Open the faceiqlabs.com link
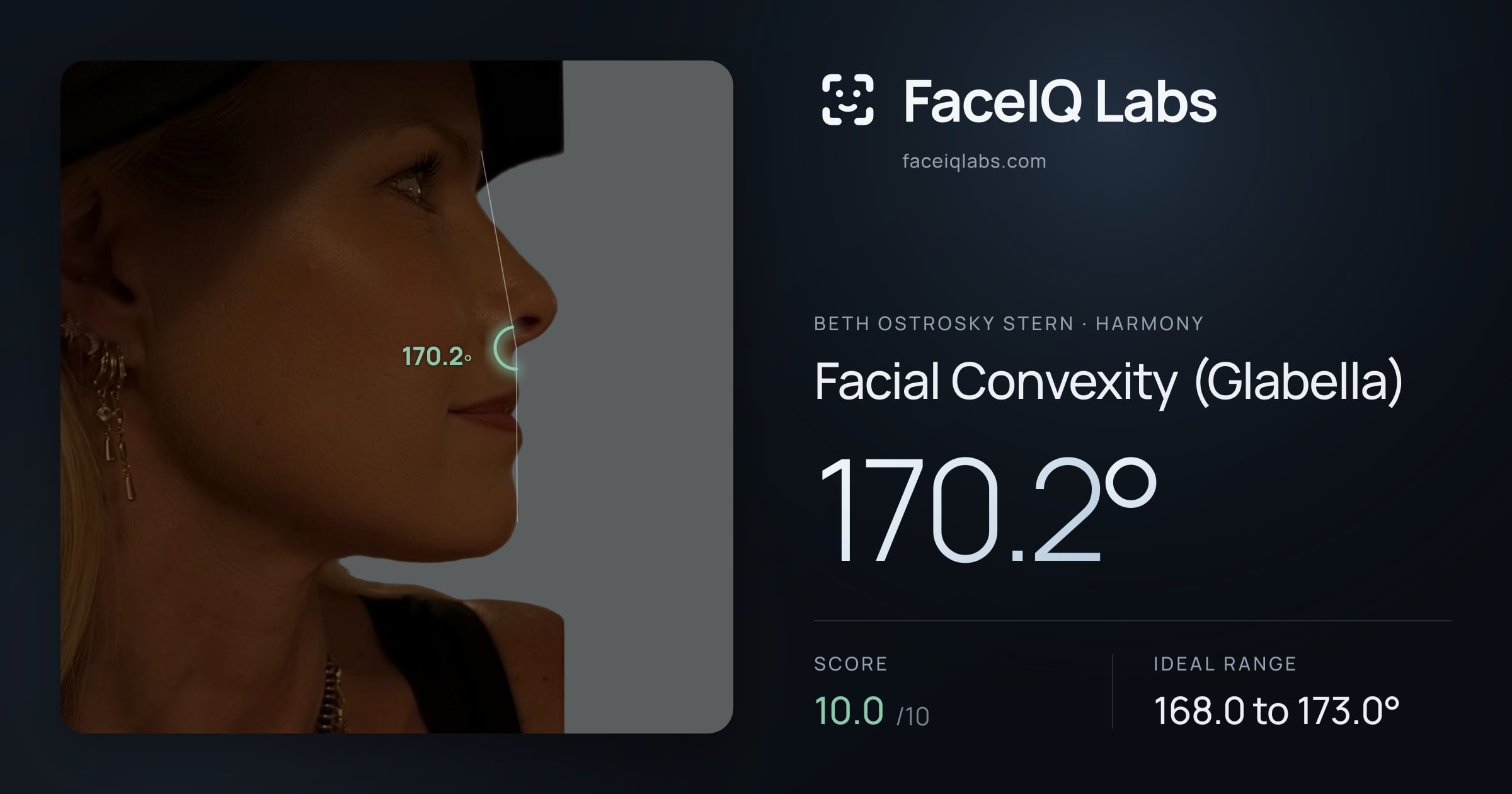 (974, 161)
